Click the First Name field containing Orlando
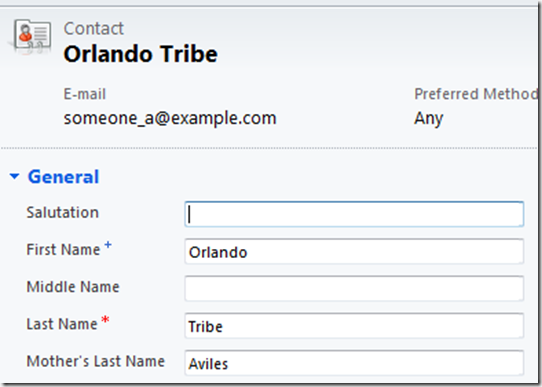Viewport: 542px width, 387px height. click(x=354, y=252)
